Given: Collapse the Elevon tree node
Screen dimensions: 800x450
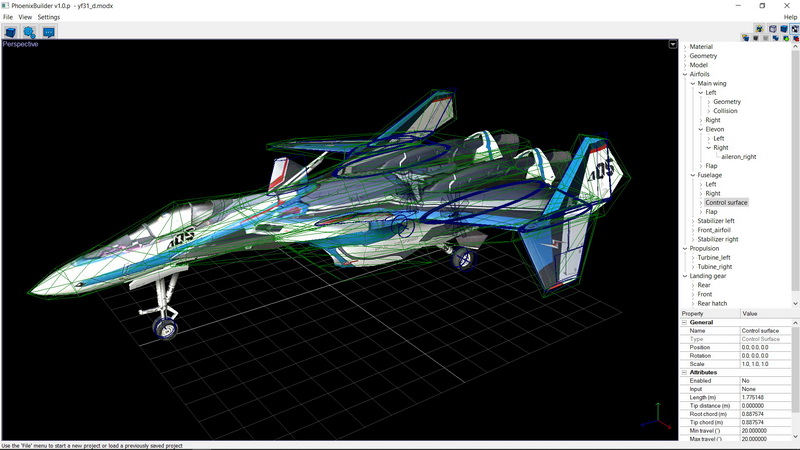Looking at the screenshot, I should click(701, 130).
